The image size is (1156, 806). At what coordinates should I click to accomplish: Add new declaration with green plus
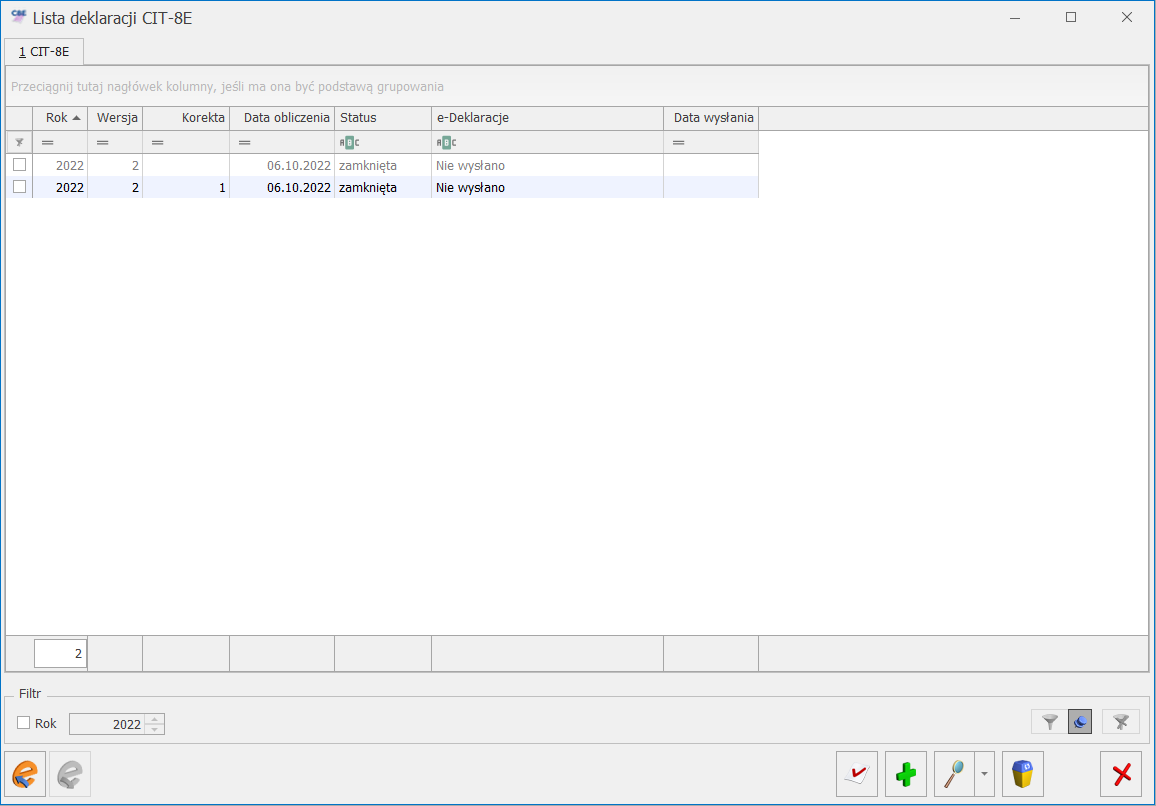[905, 774]
